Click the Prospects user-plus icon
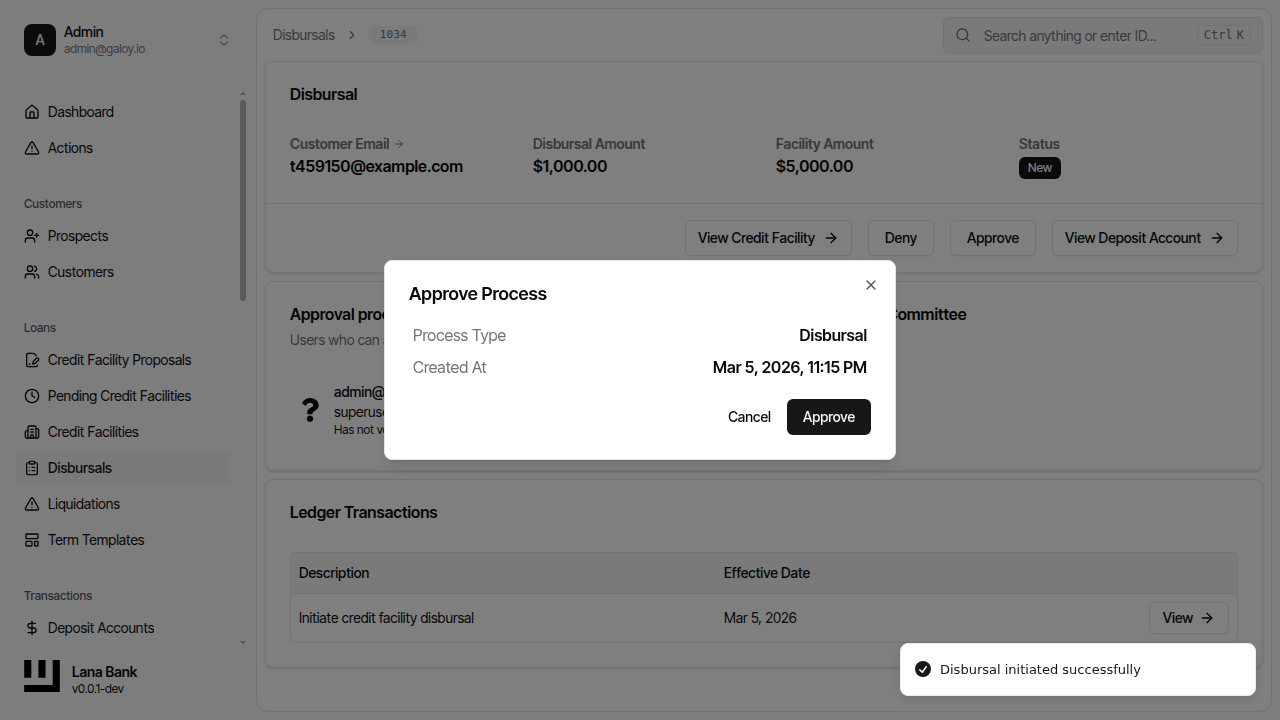The image size is (1280, 720). click(32, 236)
